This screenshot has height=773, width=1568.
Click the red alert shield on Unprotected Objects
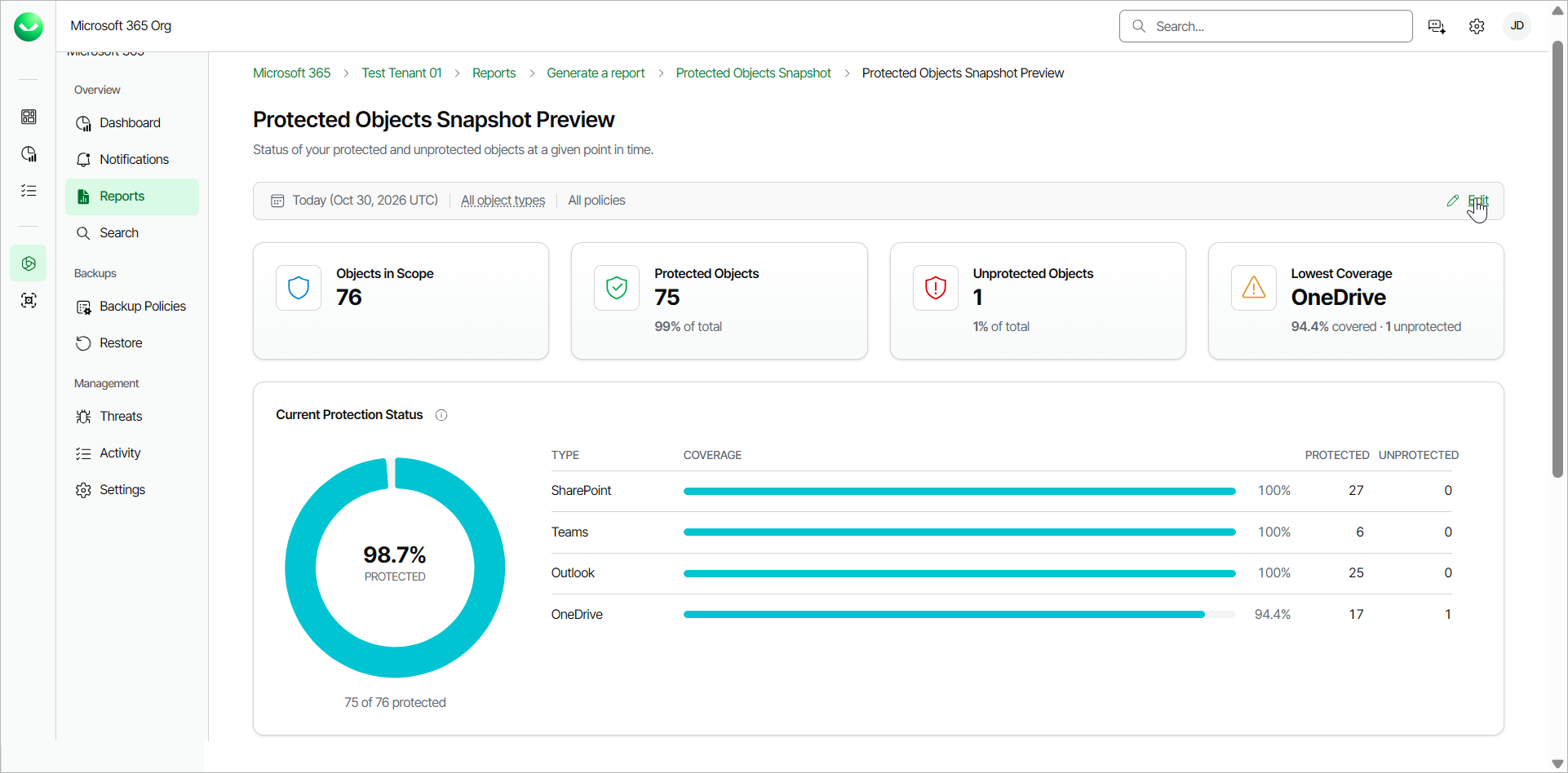coord(935,288)
